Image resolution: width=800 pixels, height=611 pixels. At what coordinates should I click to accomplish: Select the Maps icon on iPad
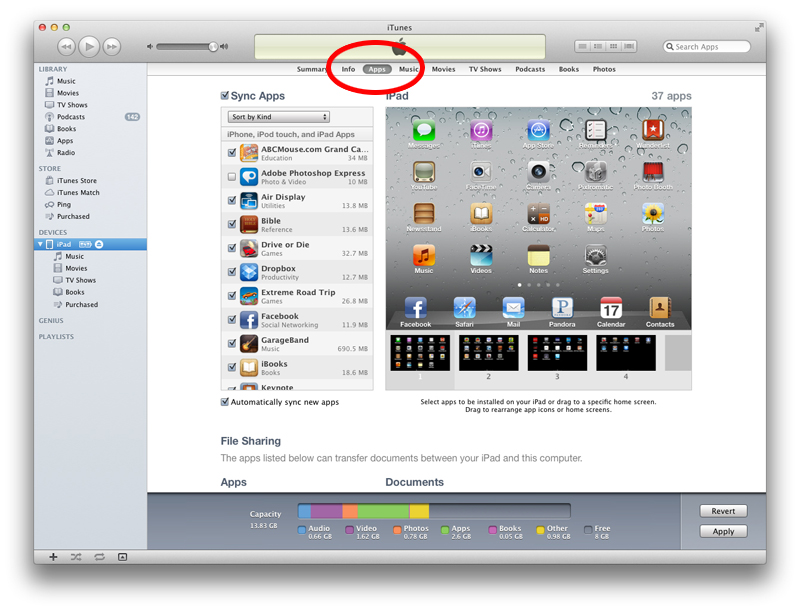coord(595,214)
